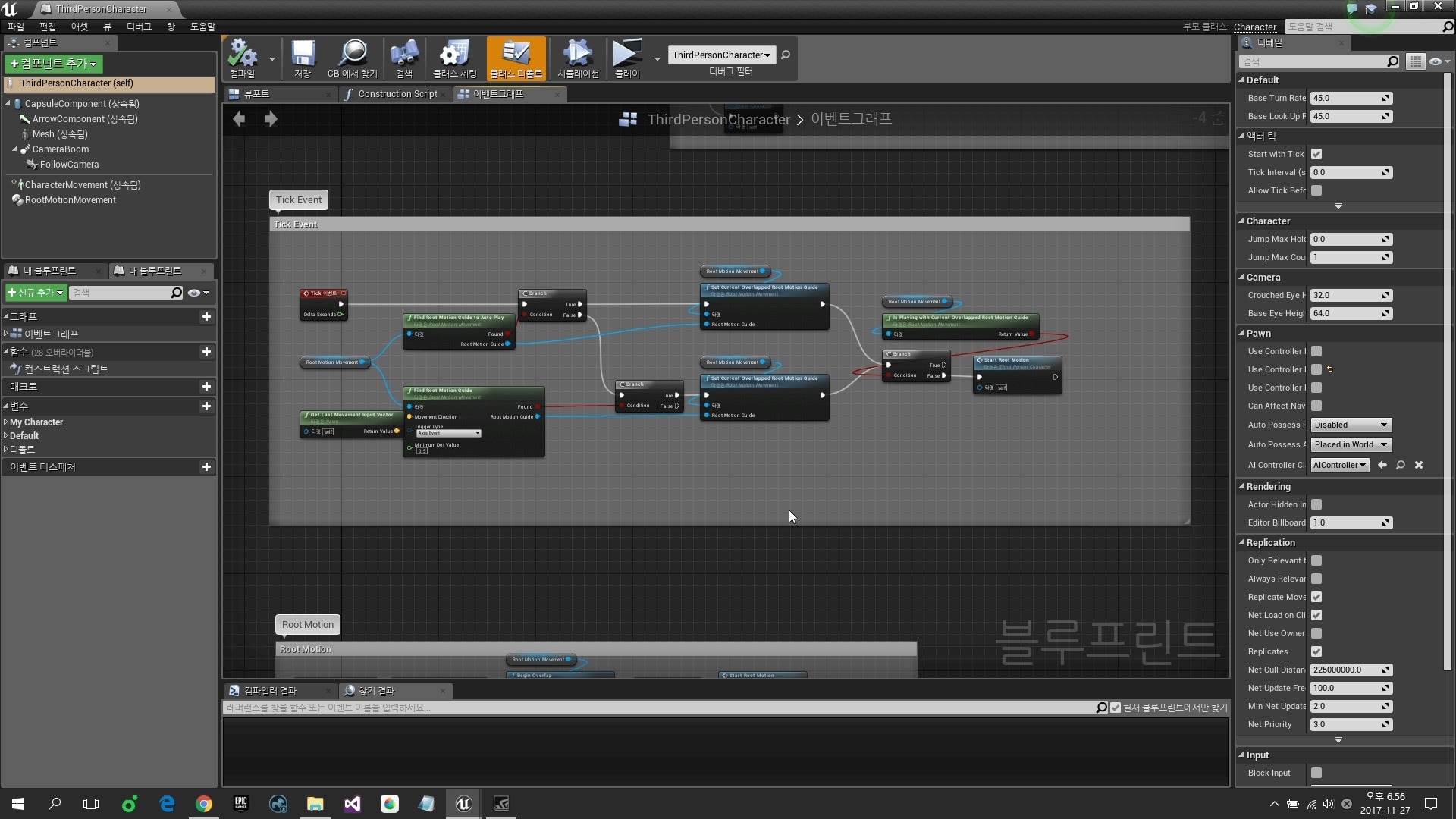
Task: Click the Compile toolbar icon
Action: [243, 54]
